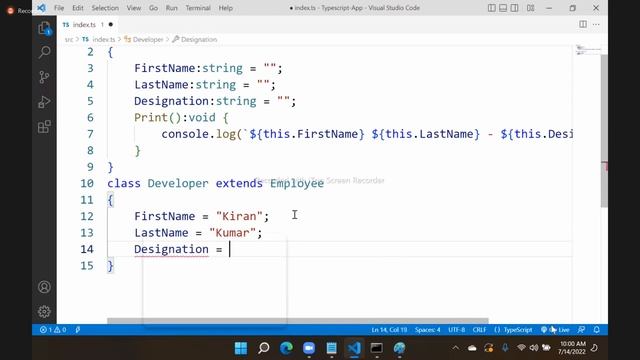This screenshot has height=360, width=640.
Task: Change encoding via UTF-8 entry
Action: click(456, 329)
